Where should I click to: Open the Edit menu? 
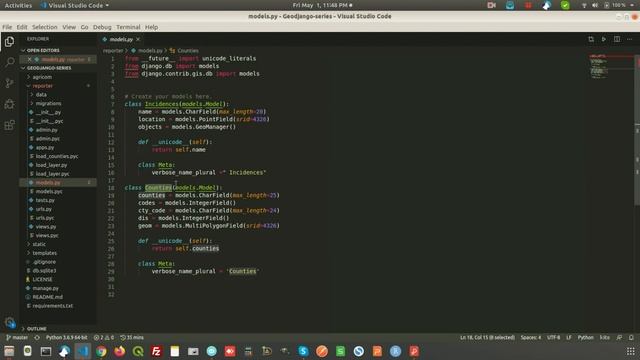[x=22, y=27]
